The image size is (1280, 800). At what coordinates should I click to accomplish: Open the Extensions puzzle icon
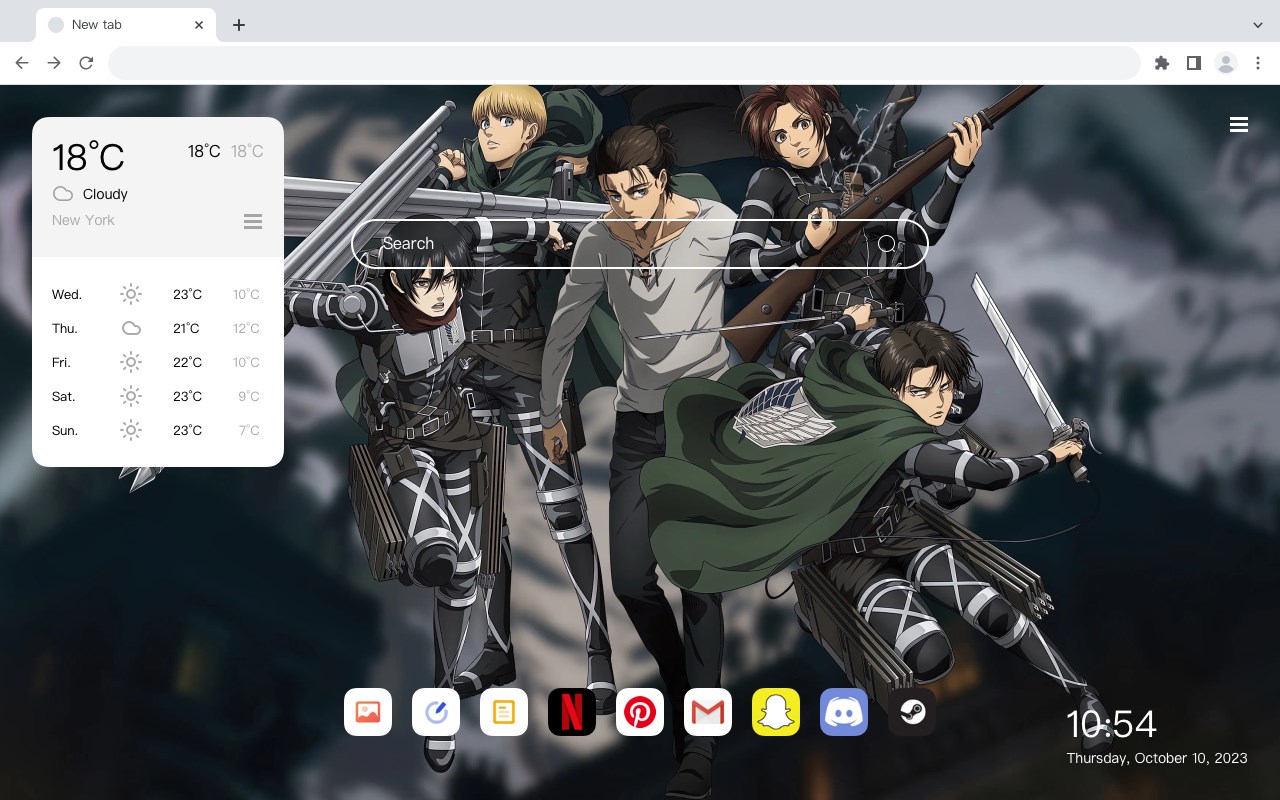click(x=1162, y=63)
